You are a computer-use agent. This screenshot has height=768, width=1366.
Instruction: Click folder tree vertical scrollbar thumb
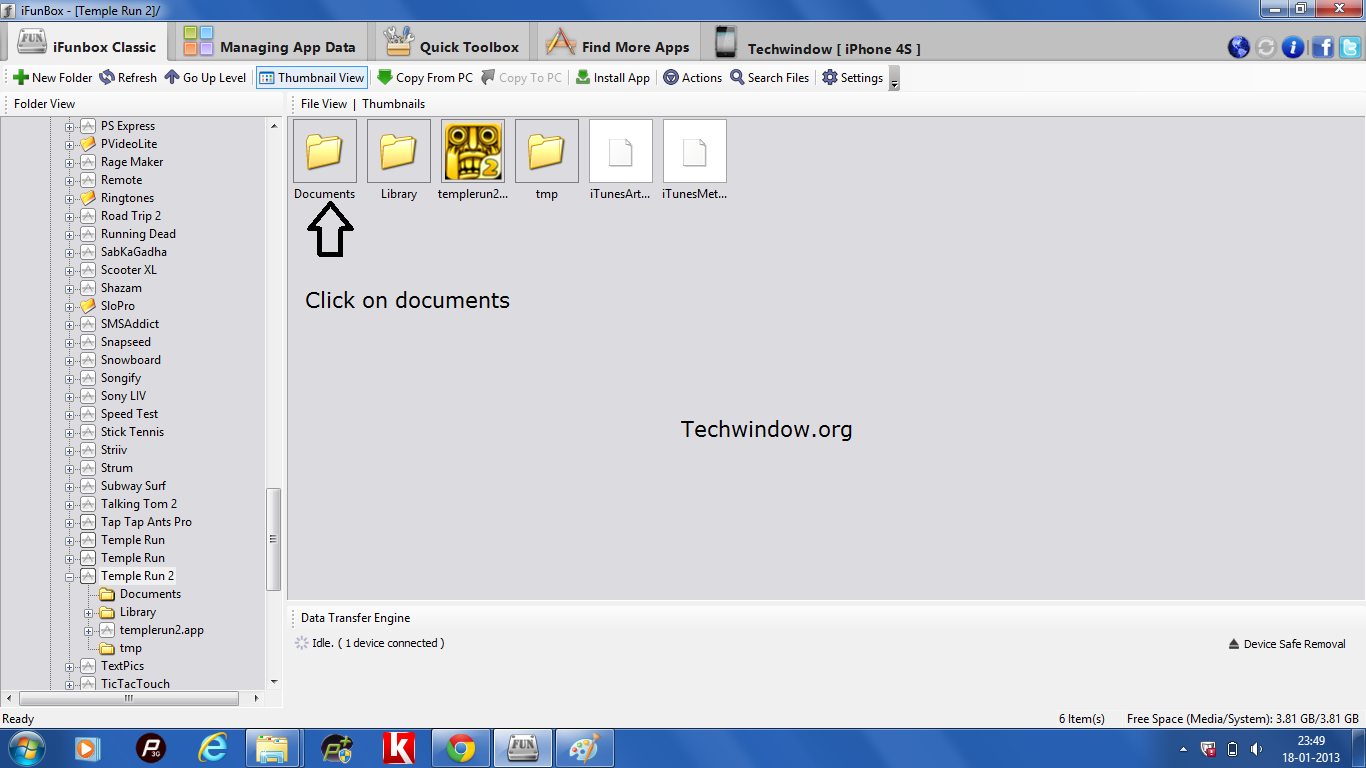[273, 539]
